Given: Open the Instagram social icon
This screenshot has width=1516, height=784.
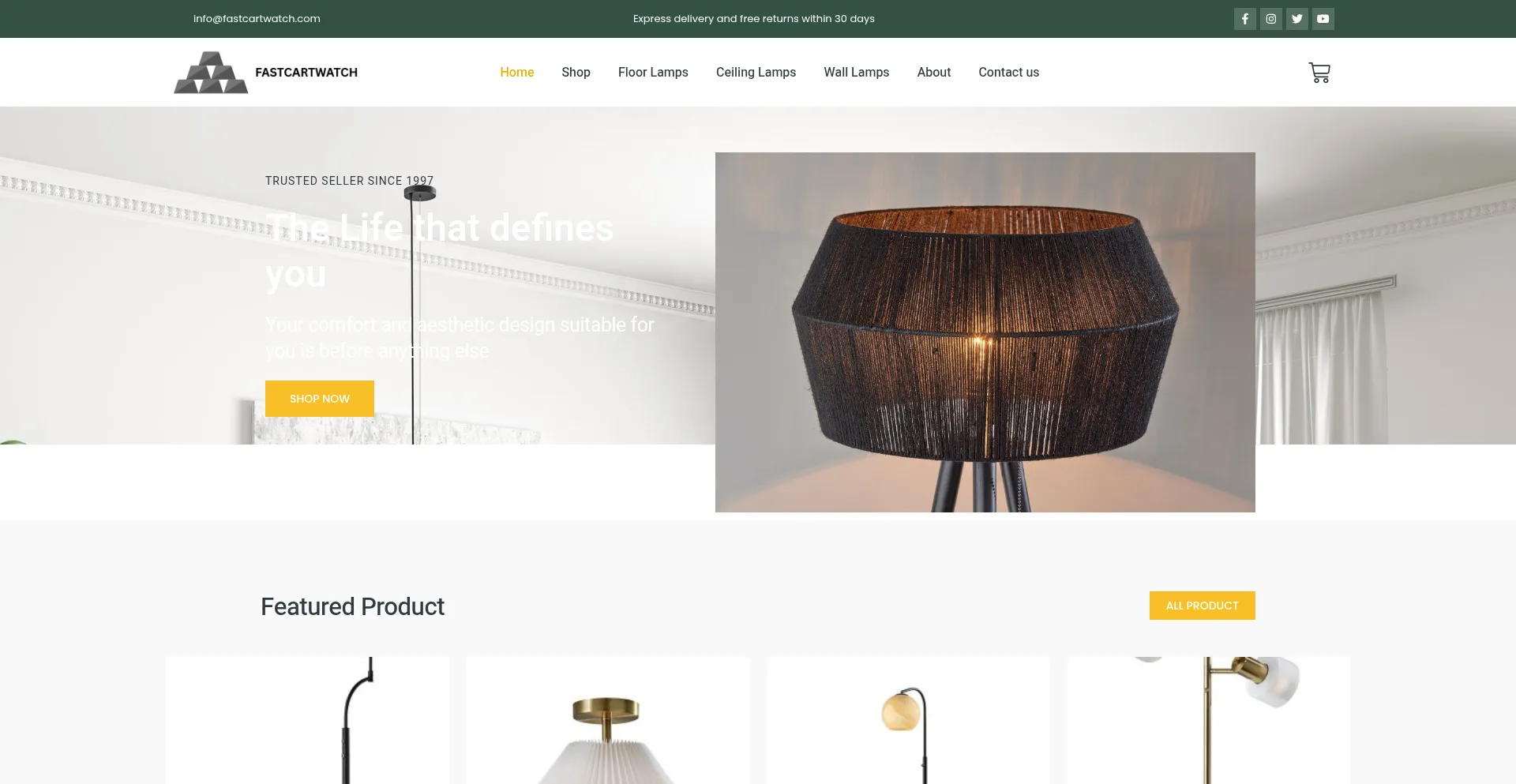Looking at the screenshot, I should pos(1270,19).
